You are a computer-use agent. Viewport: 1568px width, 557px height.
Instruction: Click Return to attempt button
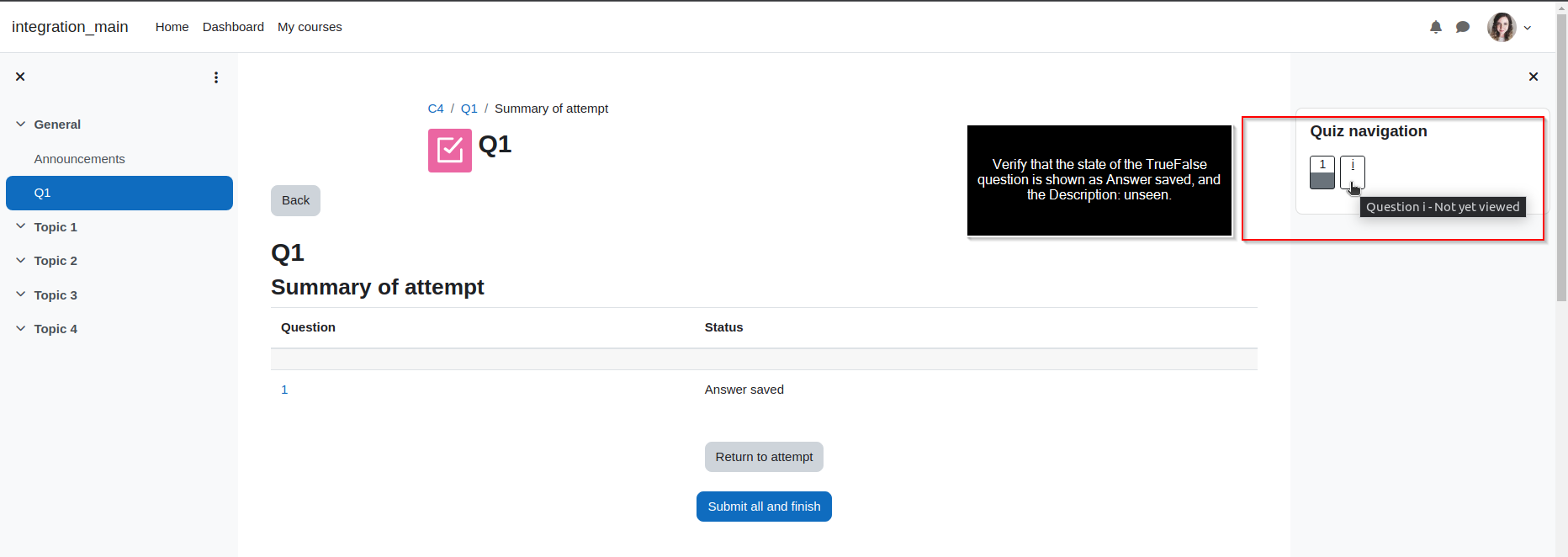pyautogui.click(x=764, y=457)
